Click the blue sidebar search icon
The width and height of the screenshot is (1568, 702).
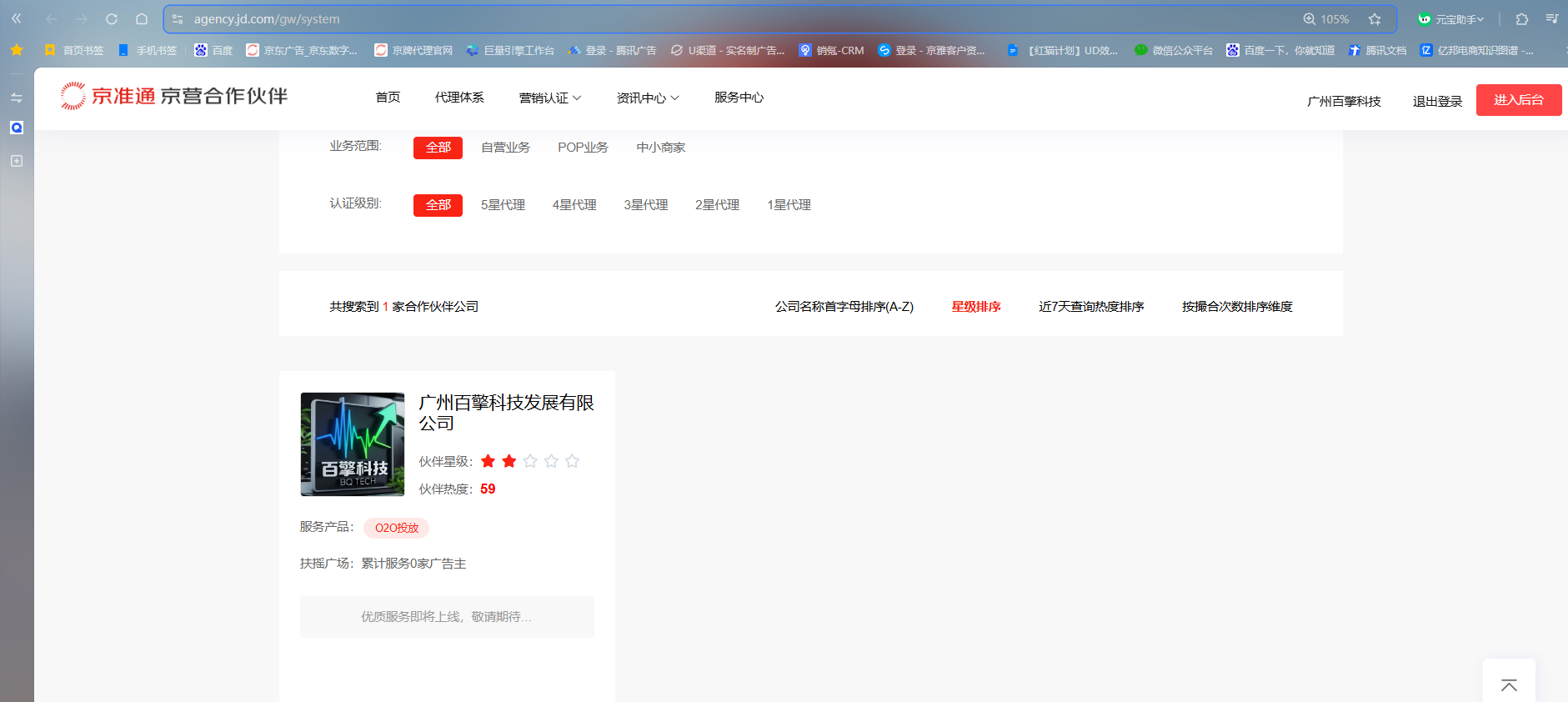(17, 128)
